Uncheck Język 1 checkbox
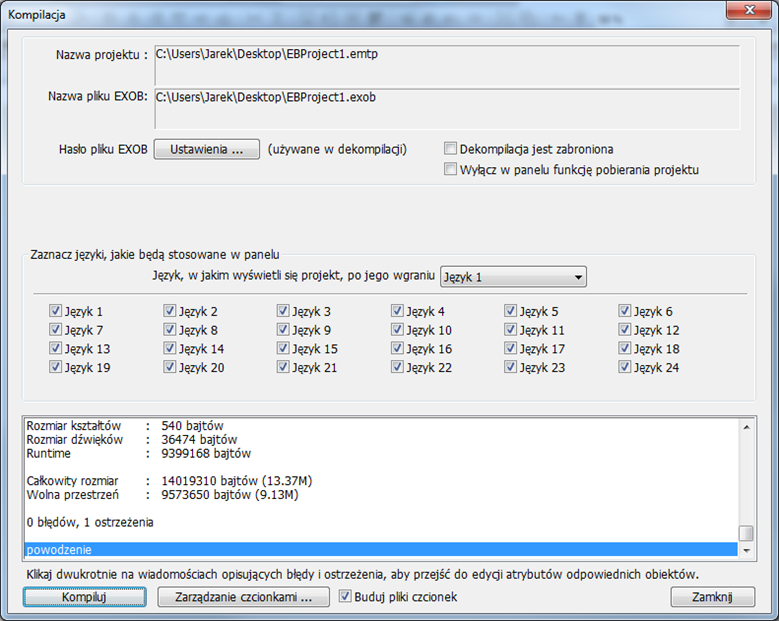The width and height of the screenshot is (779, 621). coord(55,311)
